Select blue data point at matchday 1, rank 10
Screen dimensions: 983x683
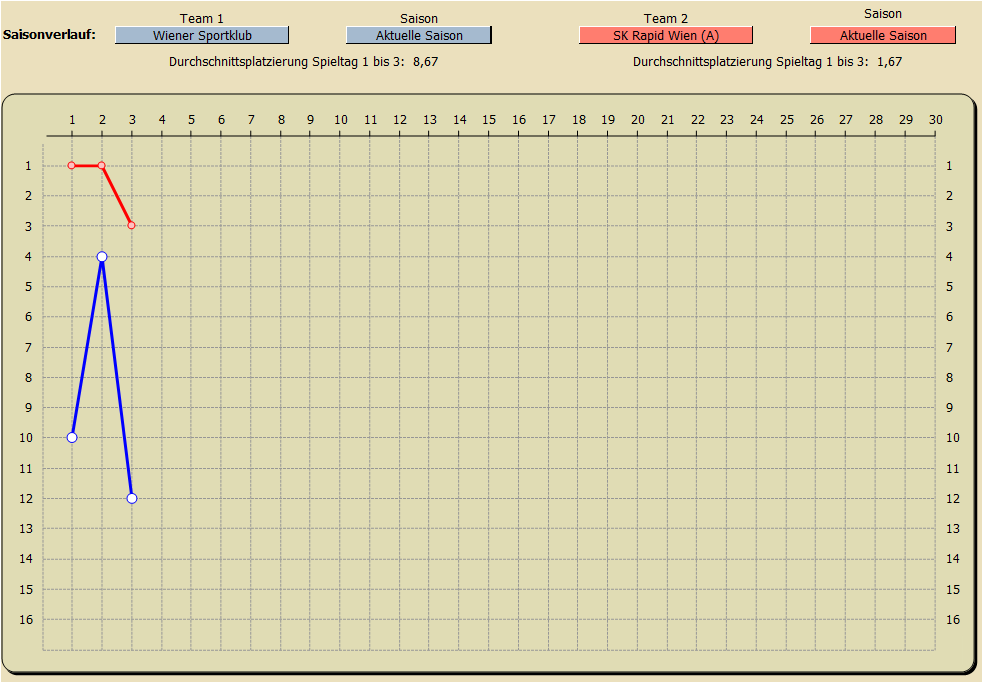72,437
